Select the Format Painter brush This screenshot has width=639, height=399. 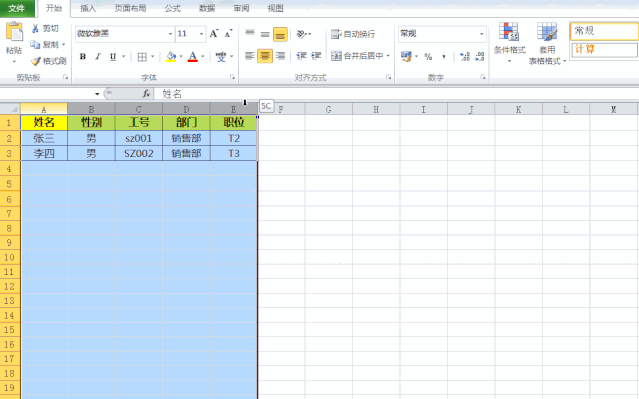[36, 61]
